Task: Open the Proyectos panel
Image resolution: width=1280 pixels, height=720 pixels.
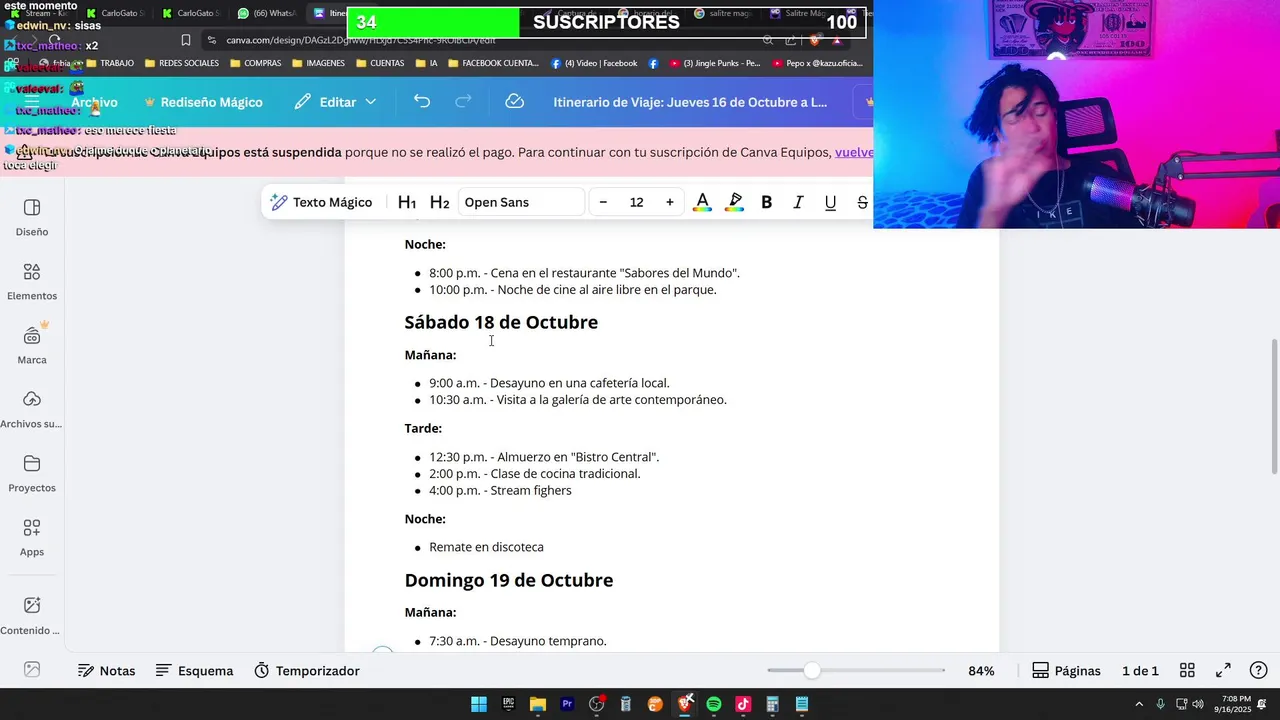Action: [x=32, y=472]
